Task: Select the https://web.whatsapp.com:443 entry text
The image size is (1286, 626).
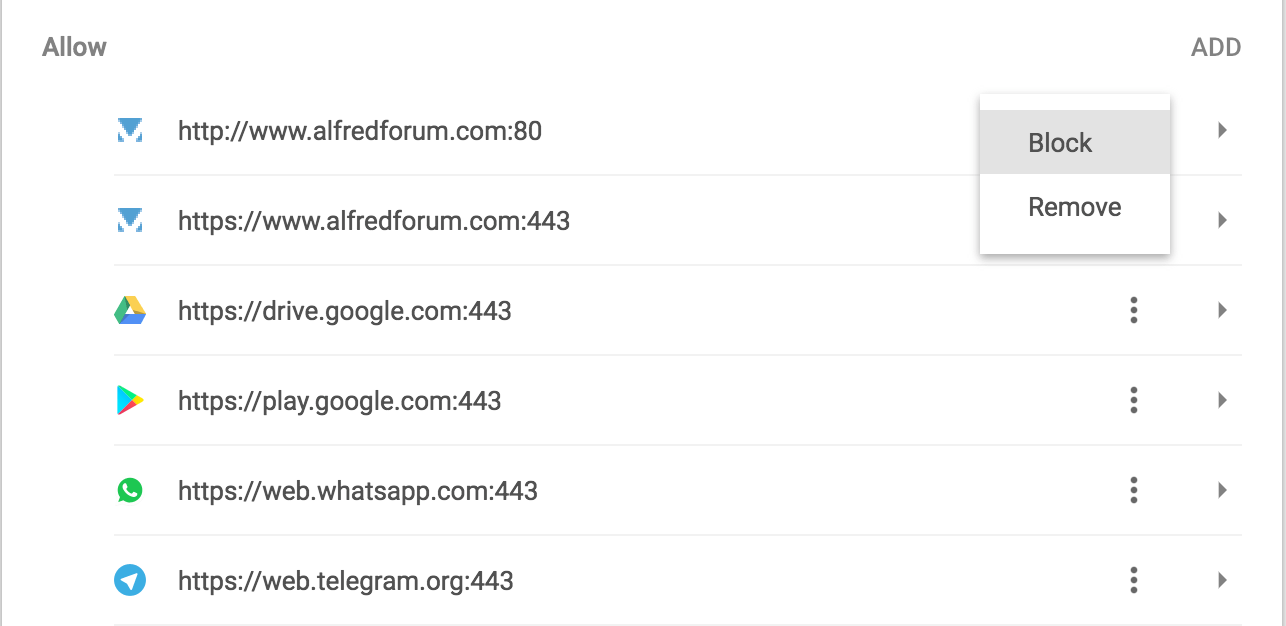Action: coord(358,491)
